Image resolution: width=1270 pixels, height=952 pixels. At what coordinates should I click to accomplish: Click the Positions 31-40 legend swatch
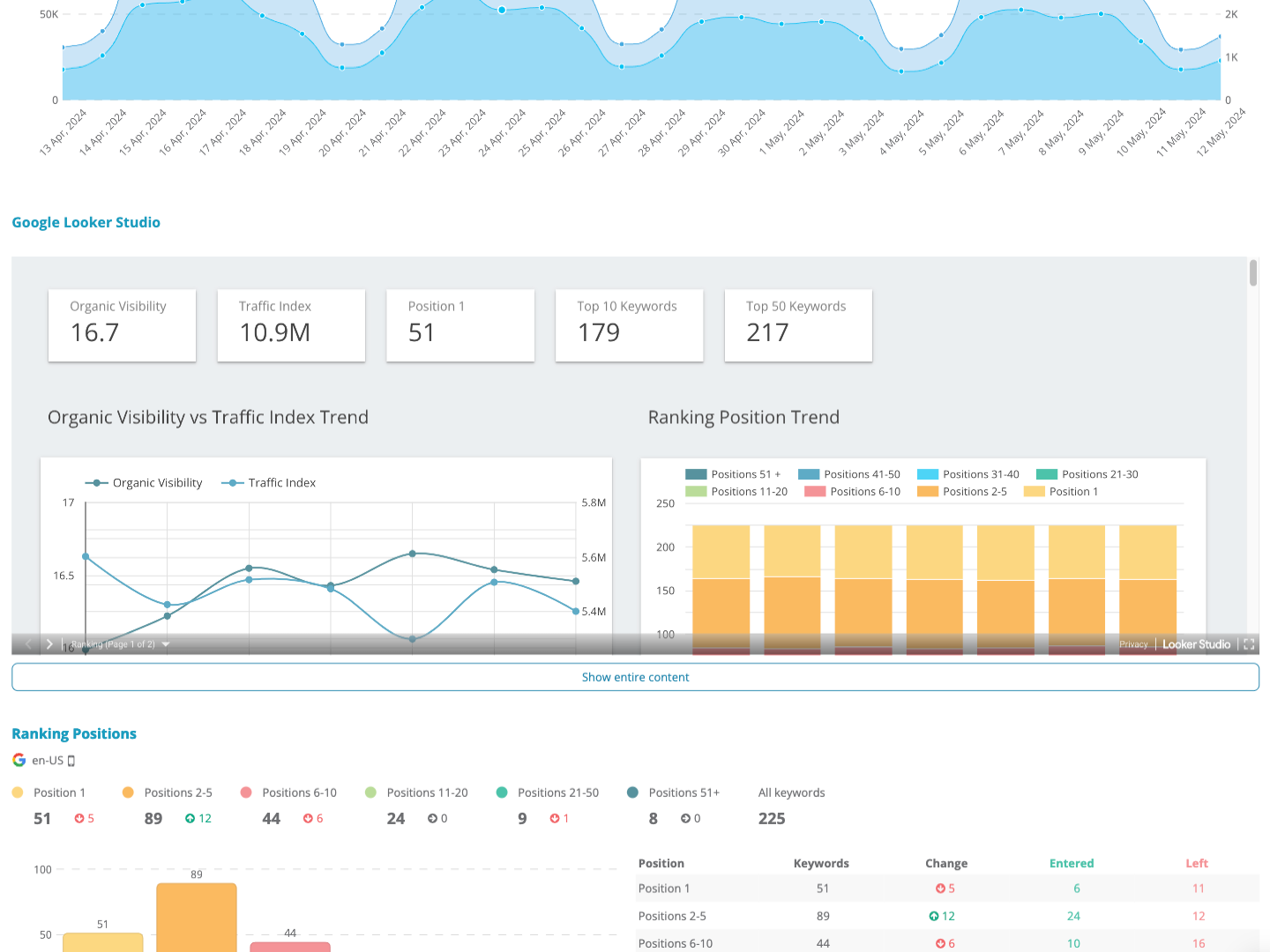[x=928, y=474]
